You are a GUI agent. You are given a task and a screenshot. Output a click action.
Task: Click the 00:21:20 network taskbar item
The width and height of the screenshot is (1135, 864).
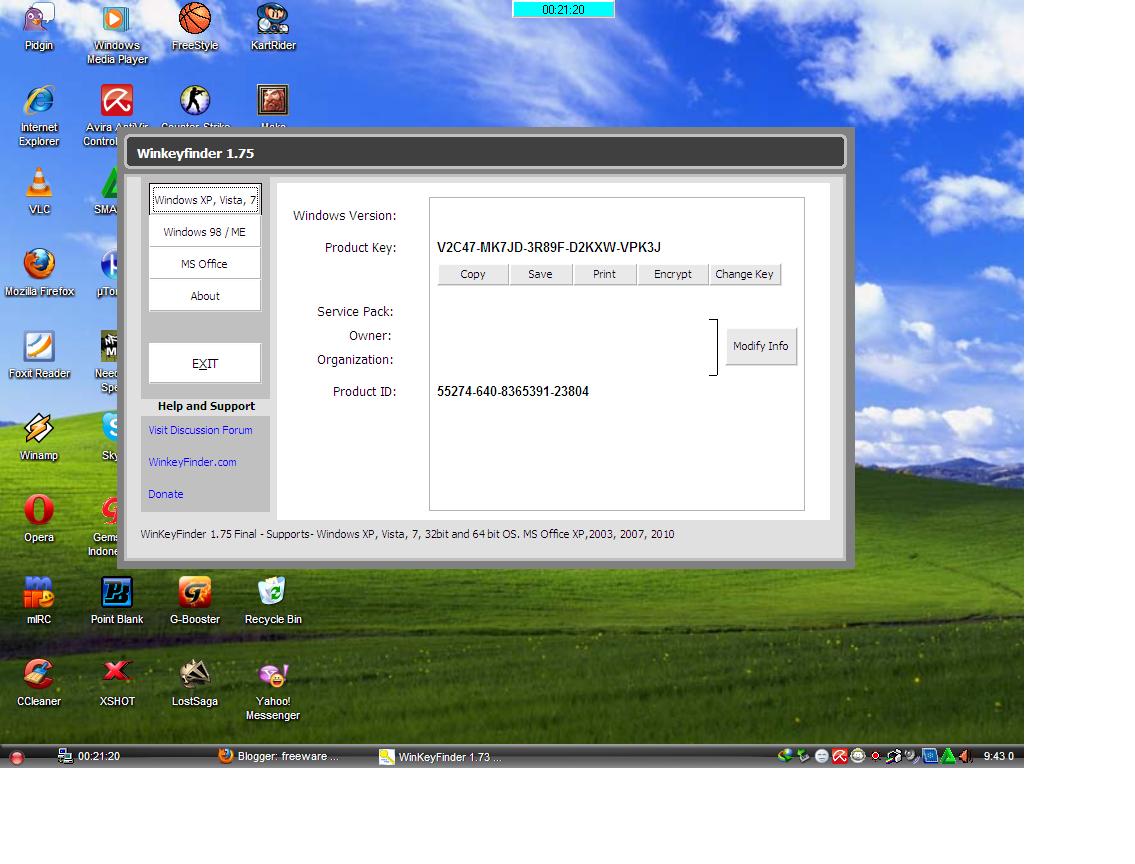click(x=89, y=756)
